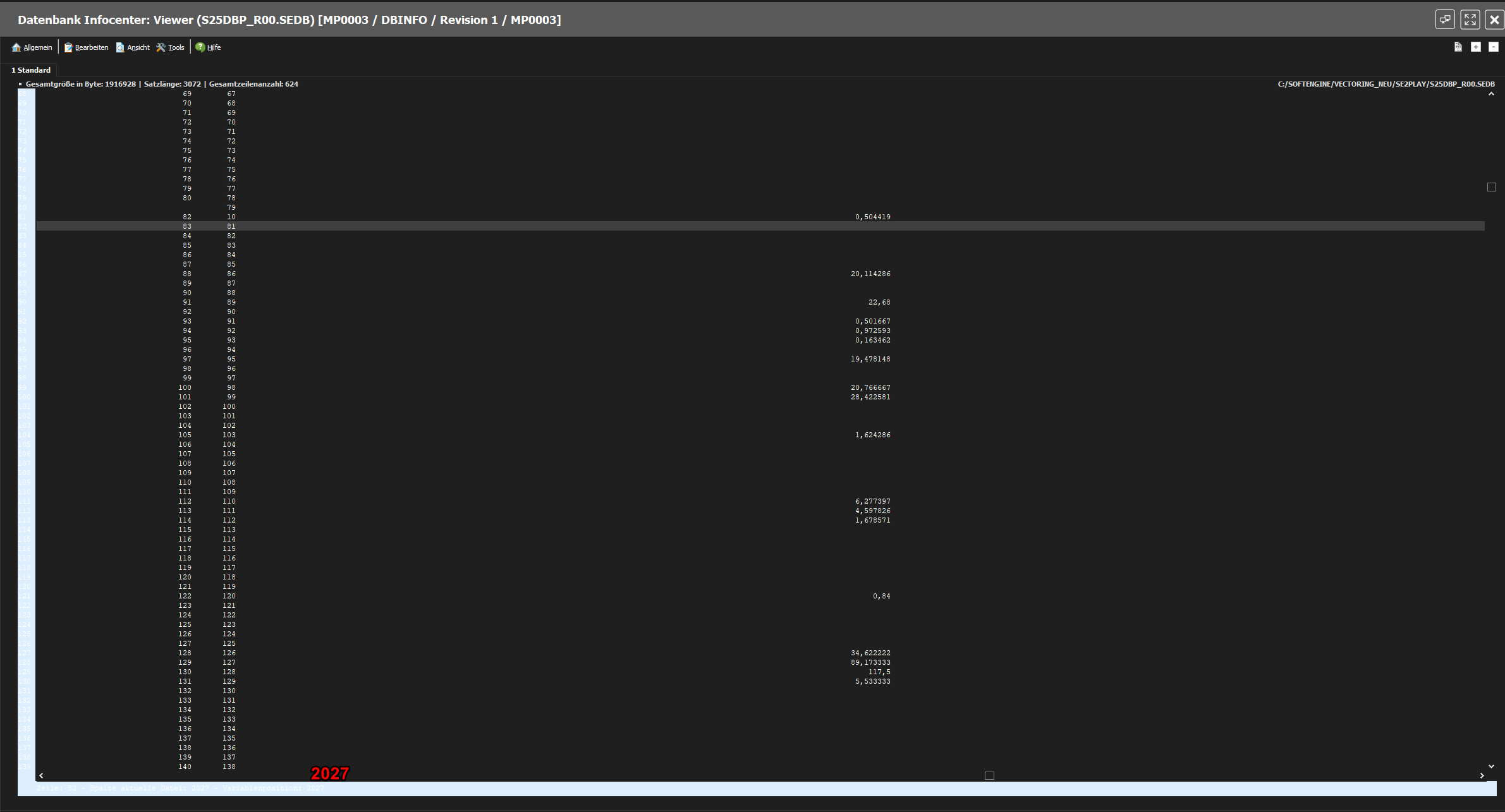Close the Datenbank Infocenter viewer window
1505x812 pixels.
1494,20
